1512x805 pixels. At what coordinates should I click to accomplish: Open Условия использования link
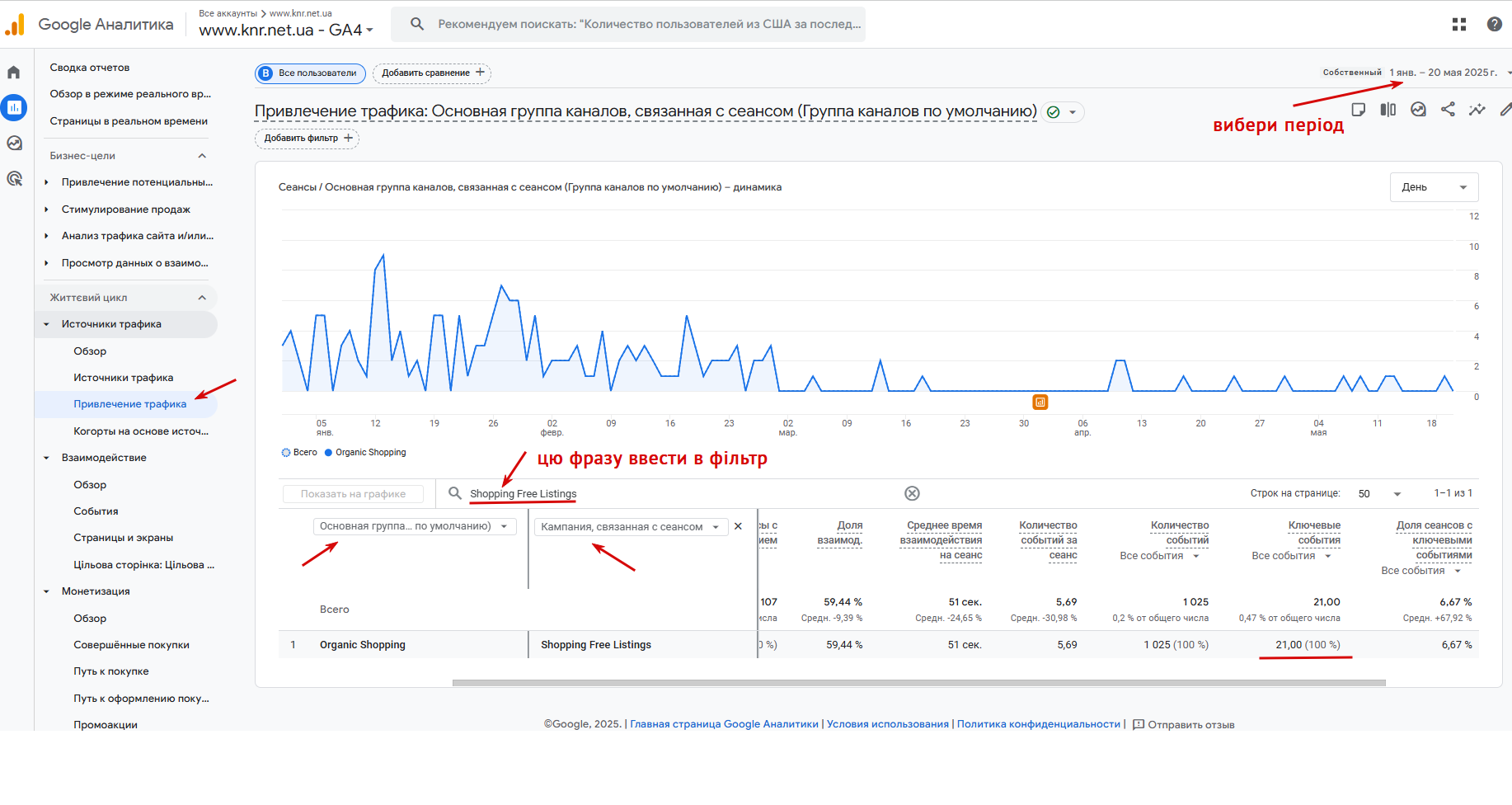887,724
